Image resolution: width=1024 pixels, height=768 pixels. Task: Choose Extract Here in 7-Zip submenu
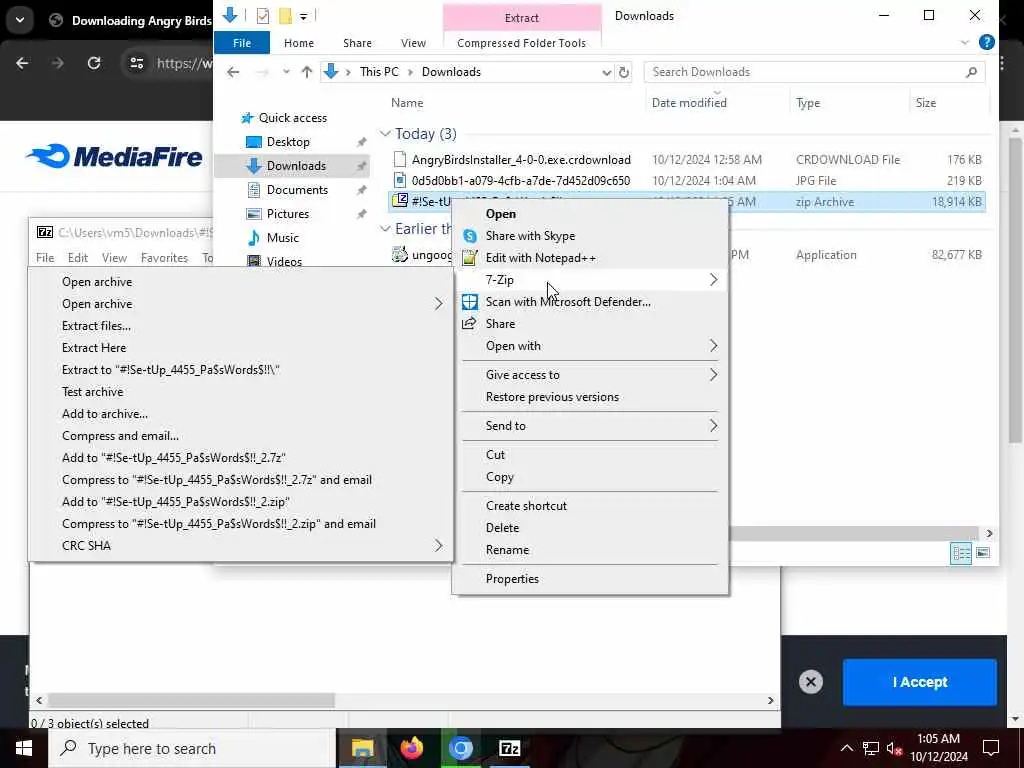(94, 347)
